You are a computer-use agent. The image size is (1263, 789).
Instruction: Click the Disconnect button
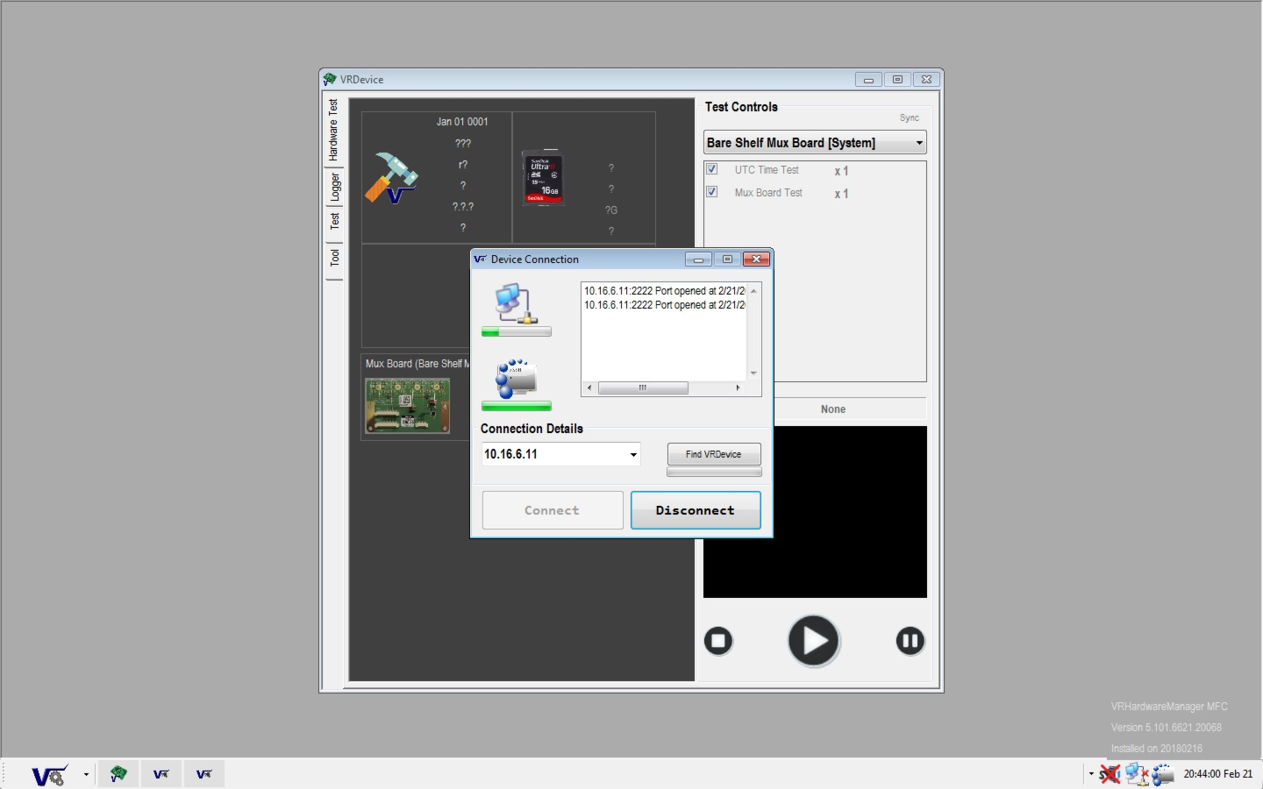[x=695, y=510]
